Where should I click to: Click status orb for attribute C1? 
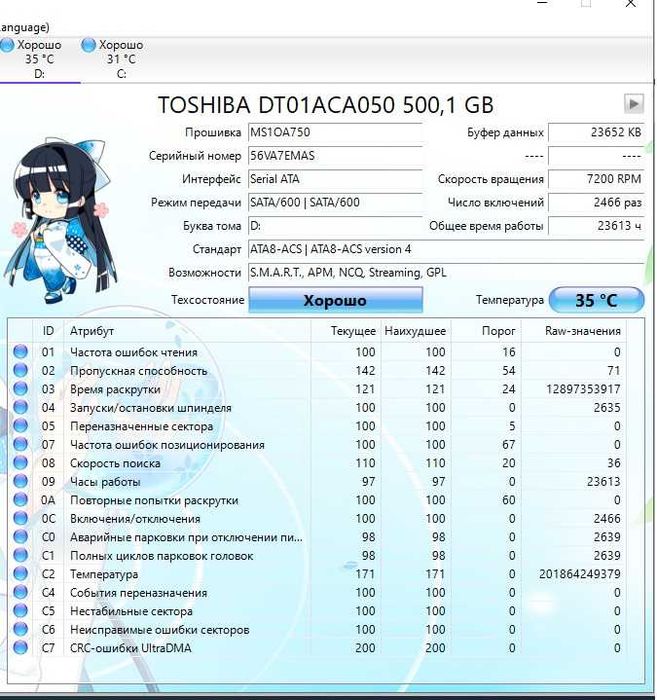coord(20,555)
